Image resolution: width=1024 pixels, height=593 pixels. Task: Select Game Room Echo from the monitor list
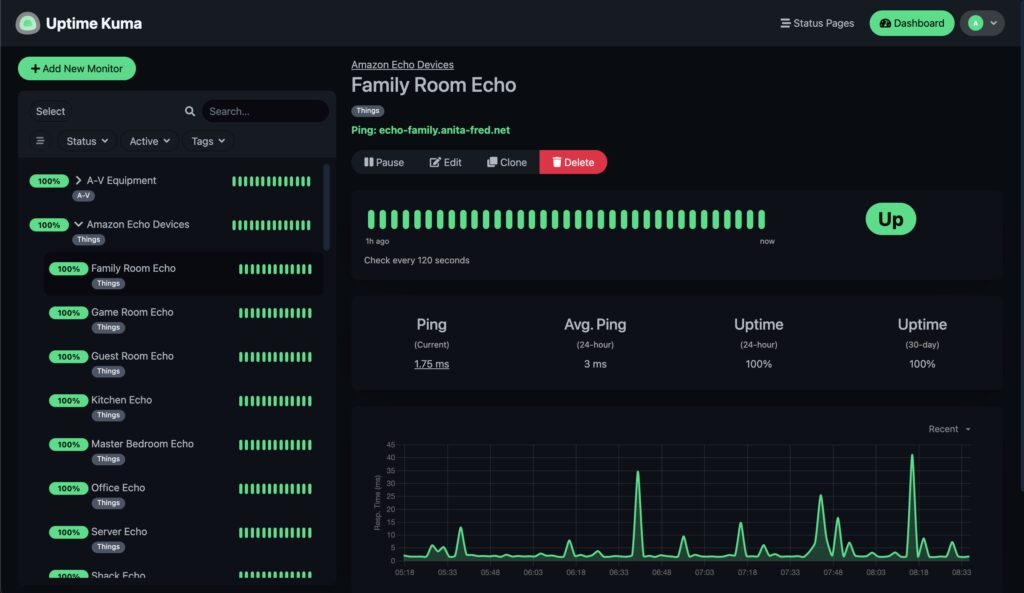pos(131,312)
